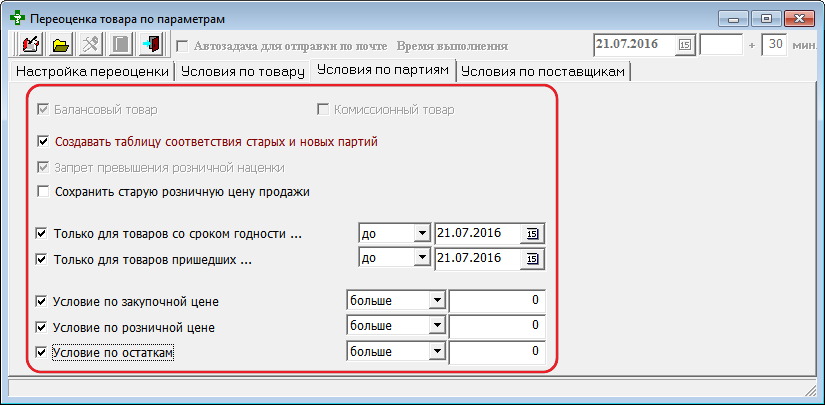Open 'больше' dropdown for purchase price condition
This screenshot has width=825, height=405.
pos(437,301)
